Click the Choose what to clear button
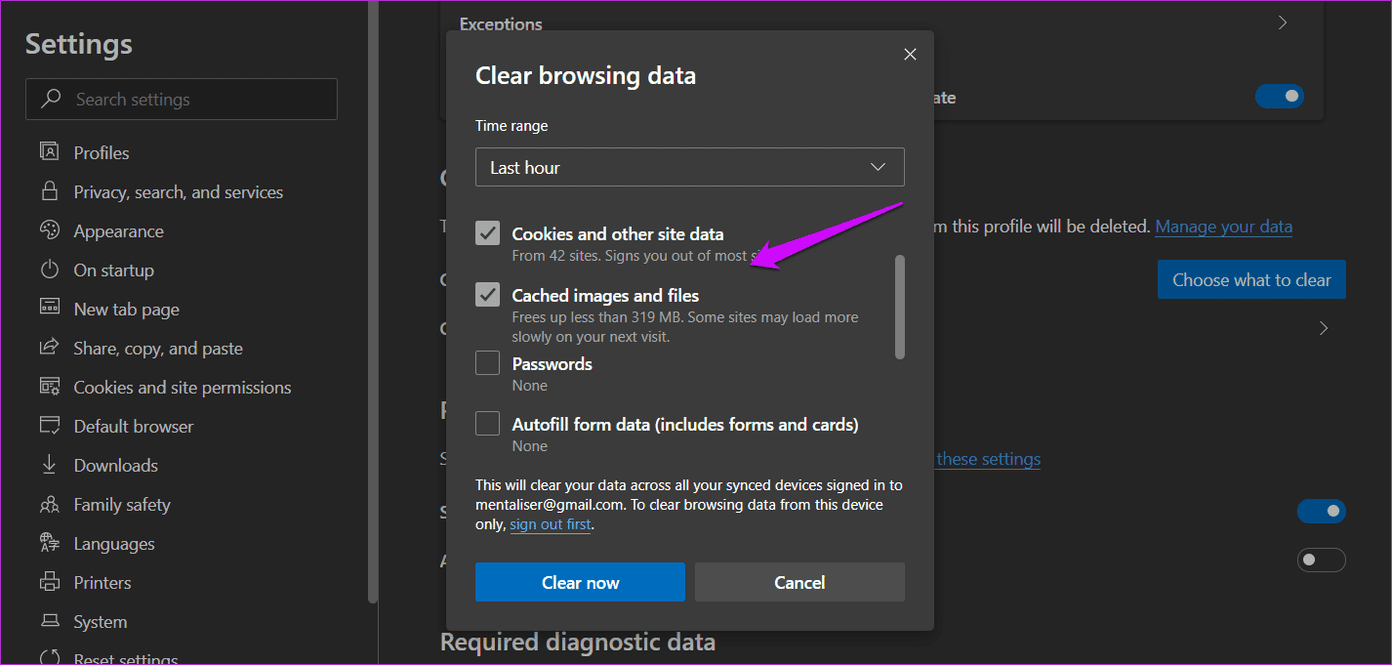The image size is (1392, 665). (x=1251, y=280)
